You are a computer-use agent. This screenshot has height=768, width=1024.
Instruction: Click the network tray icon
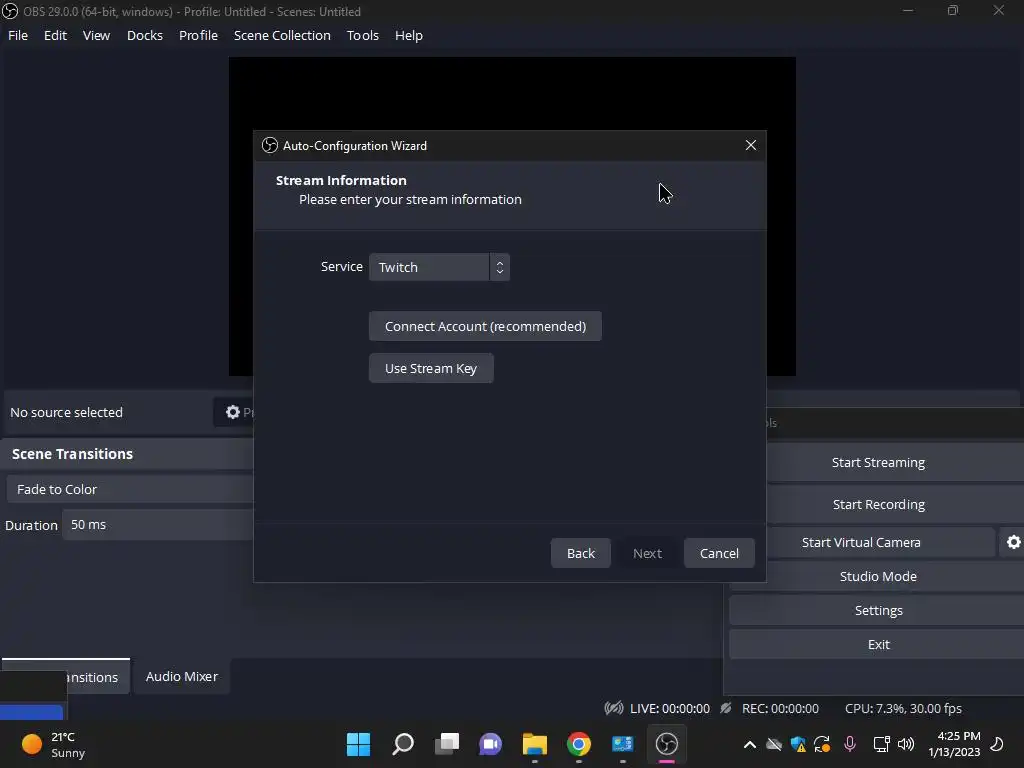pos(882,744)
